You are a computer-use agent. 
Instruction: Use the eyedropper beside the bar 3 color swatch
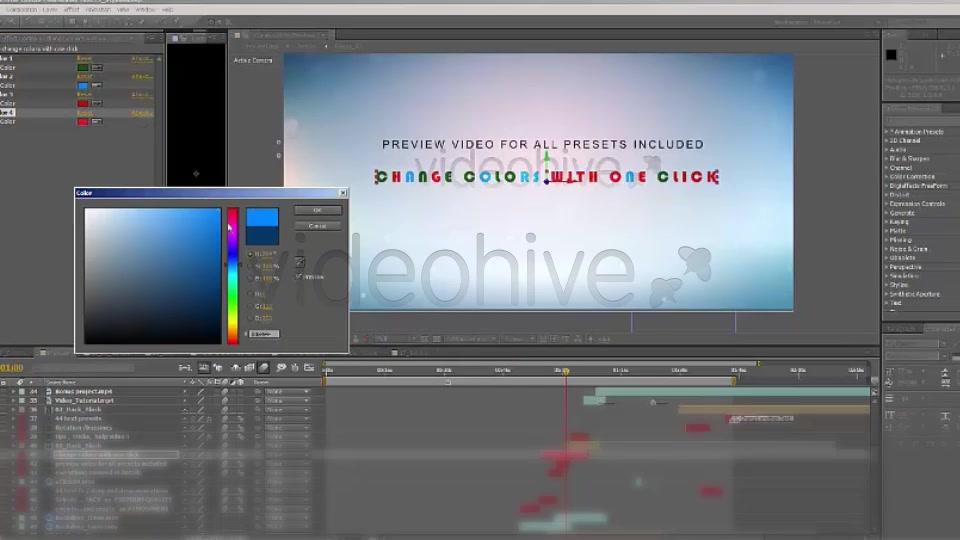coord(96,103)
